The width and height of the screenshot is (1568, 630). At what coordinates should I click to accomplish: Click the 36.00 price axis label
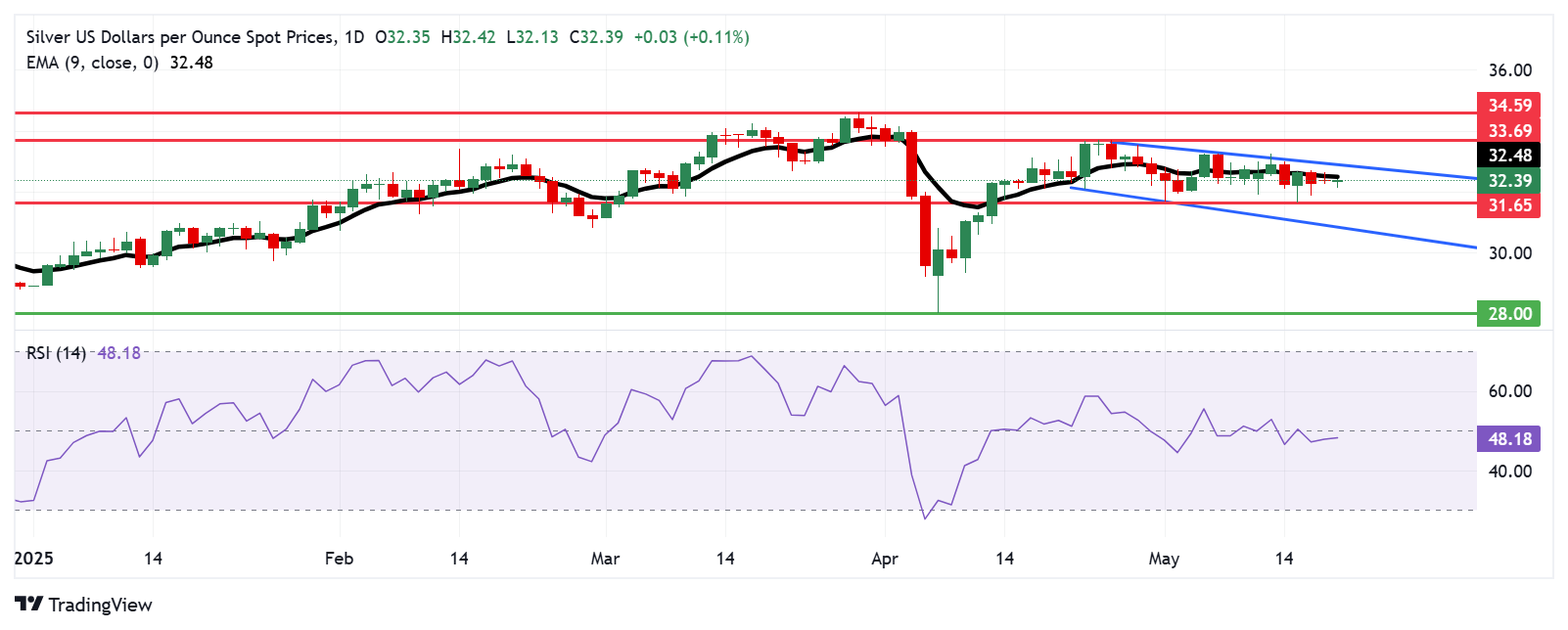click(x=1509, y=70)
